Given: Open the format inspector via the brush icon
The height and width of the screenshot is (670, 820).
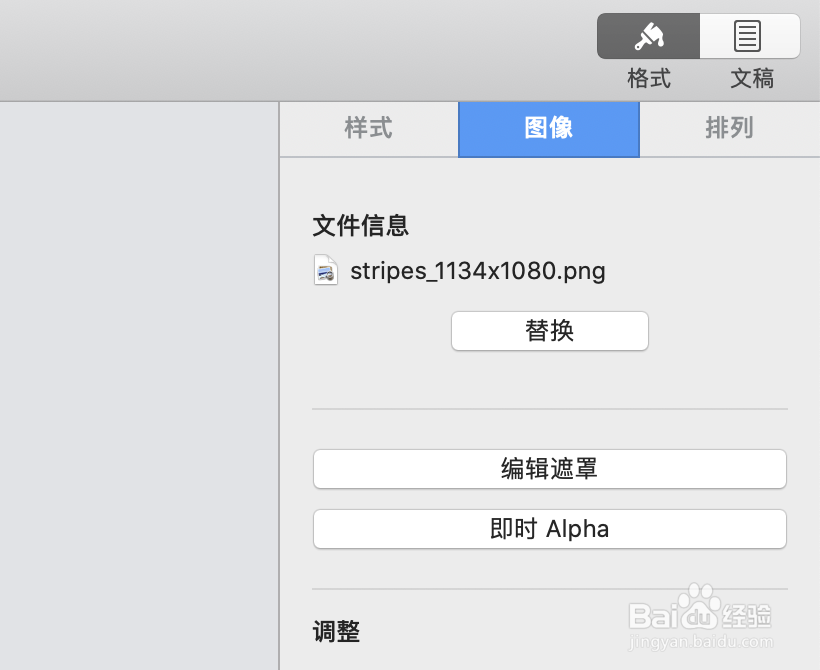Looking at the screenshot, I should coord(648,36).
